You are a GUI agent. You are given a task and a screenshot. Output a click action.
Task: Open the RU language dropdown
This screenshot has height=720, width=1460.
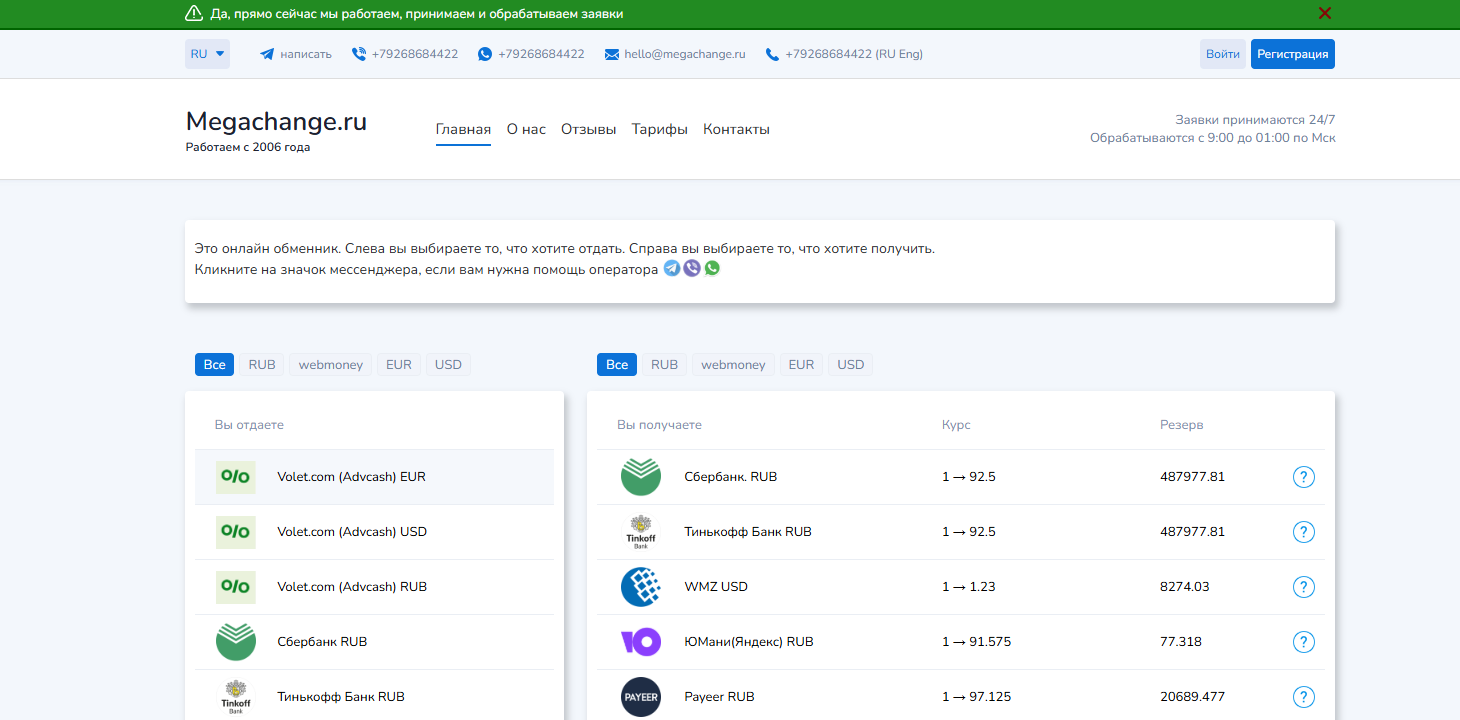coord(207,54)
